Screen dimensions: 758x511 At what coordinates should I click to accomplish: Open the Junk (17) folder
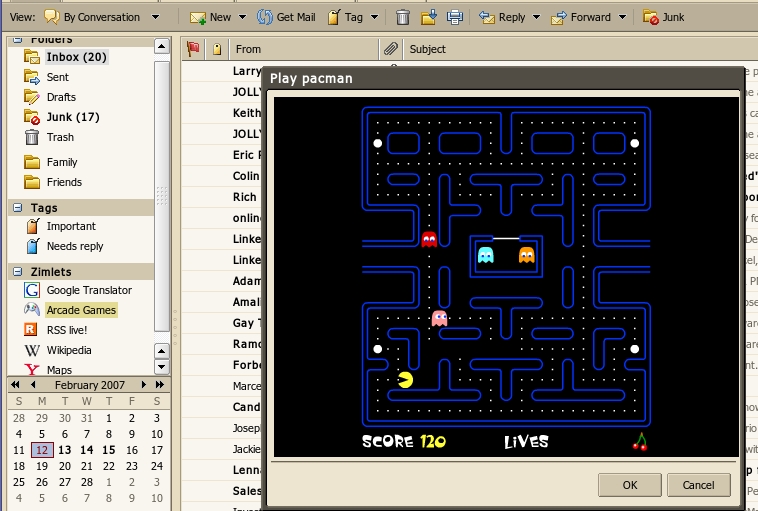[x=72, y=117]
